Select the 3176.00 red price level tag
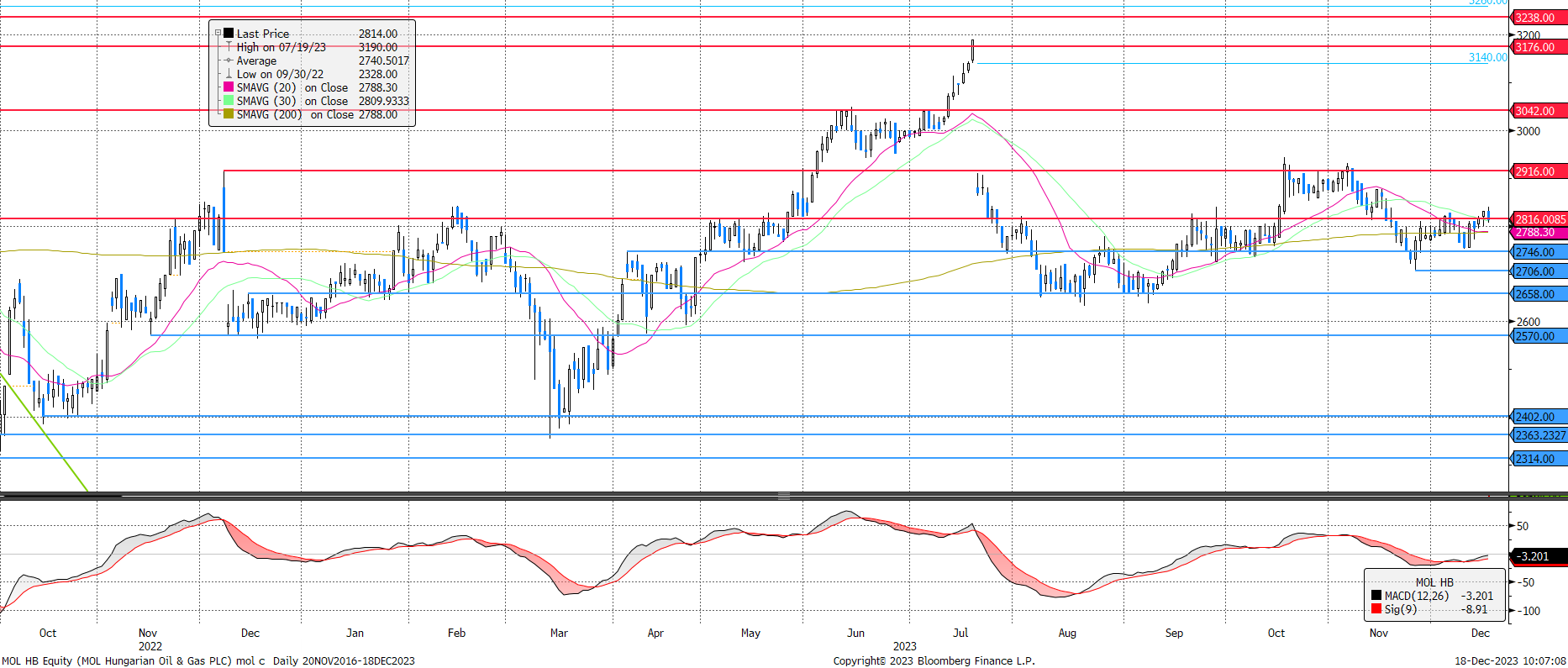This screenshot has height=668, width=1568. 1537,47
